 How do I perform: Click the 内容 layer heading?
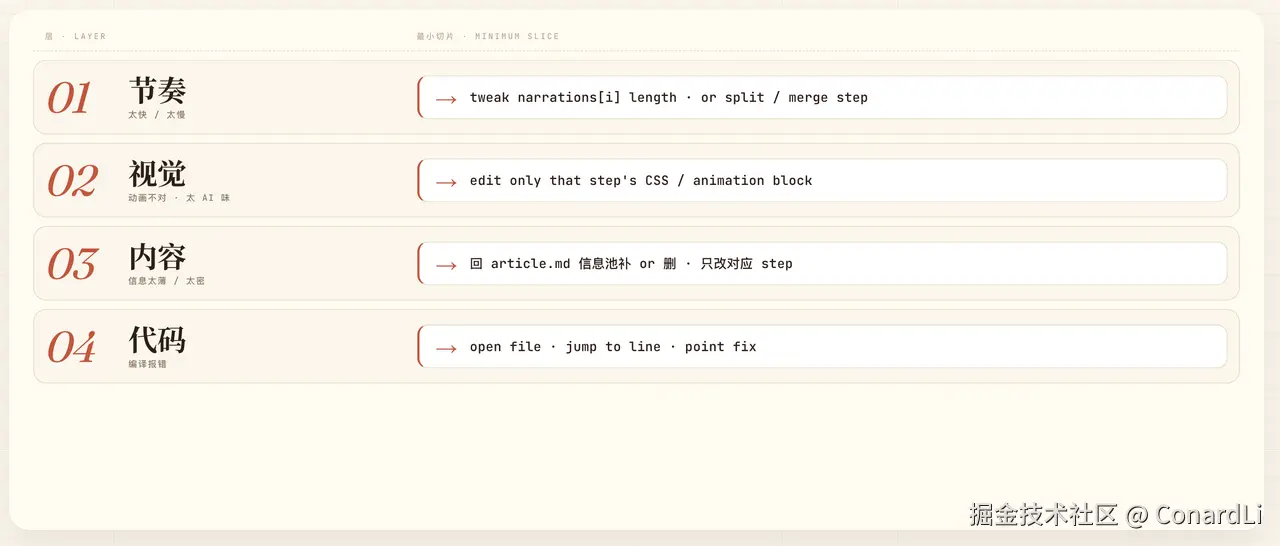157,257
